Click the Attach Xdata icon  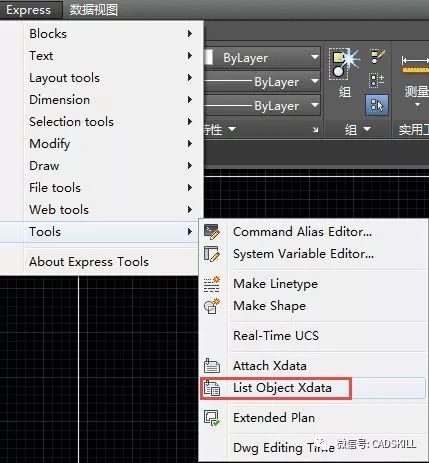coord(212,366)
